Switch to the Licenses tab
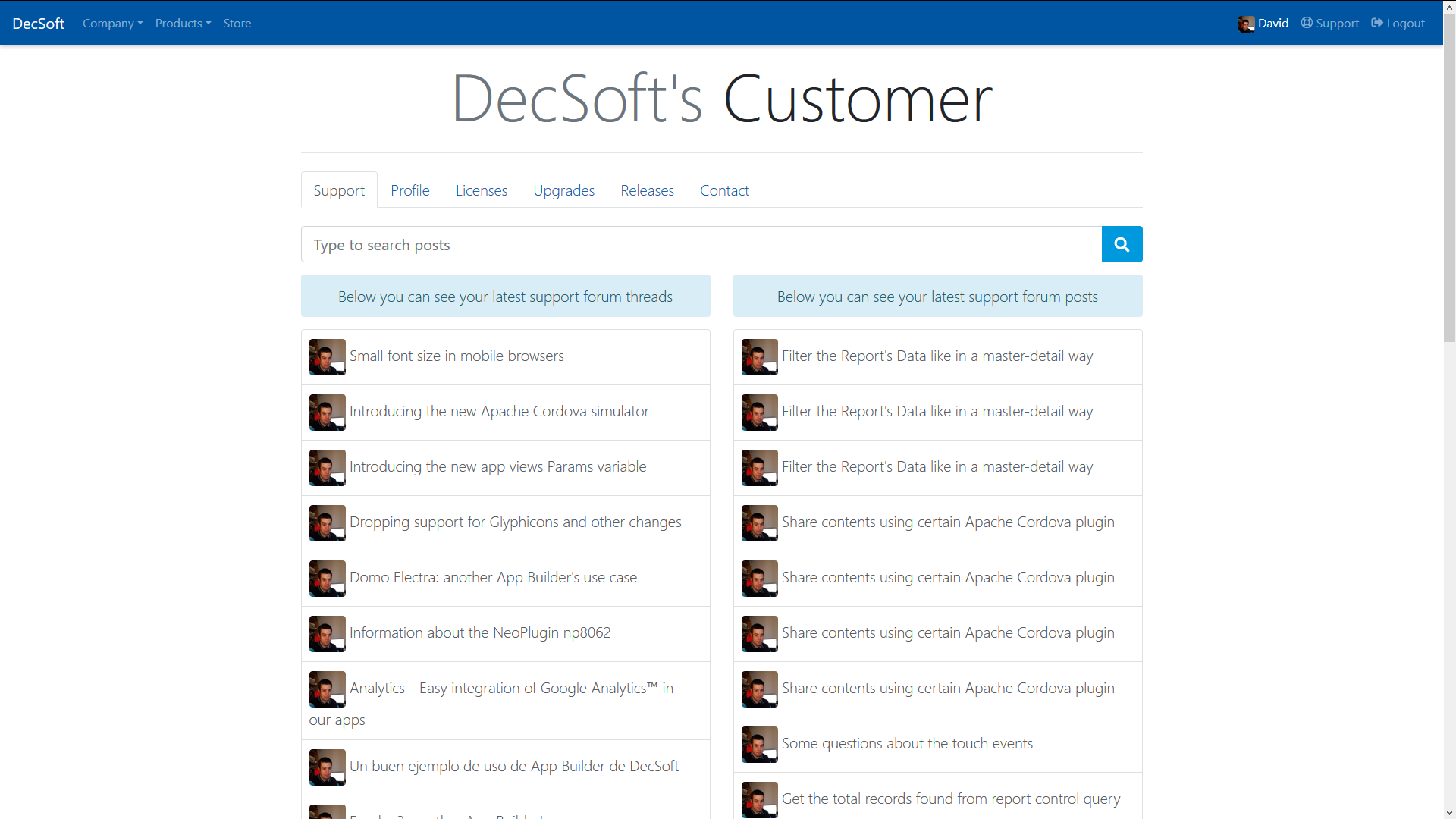This screenshot has width=1456, height=819. tap(482, 190)
